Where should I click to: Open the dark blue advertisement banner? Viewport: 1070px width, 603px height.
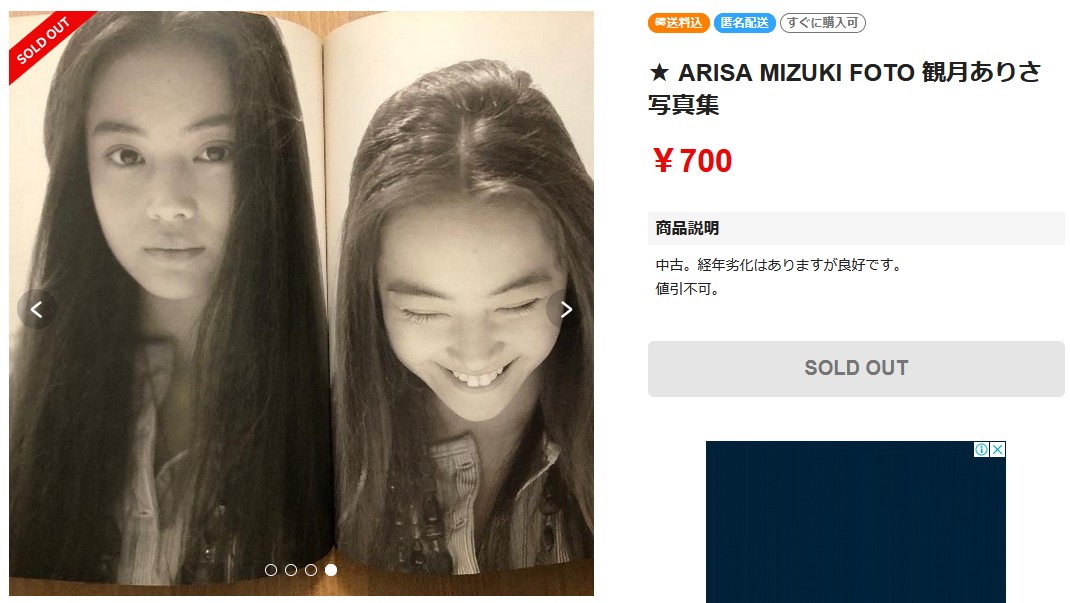[856, 522]
